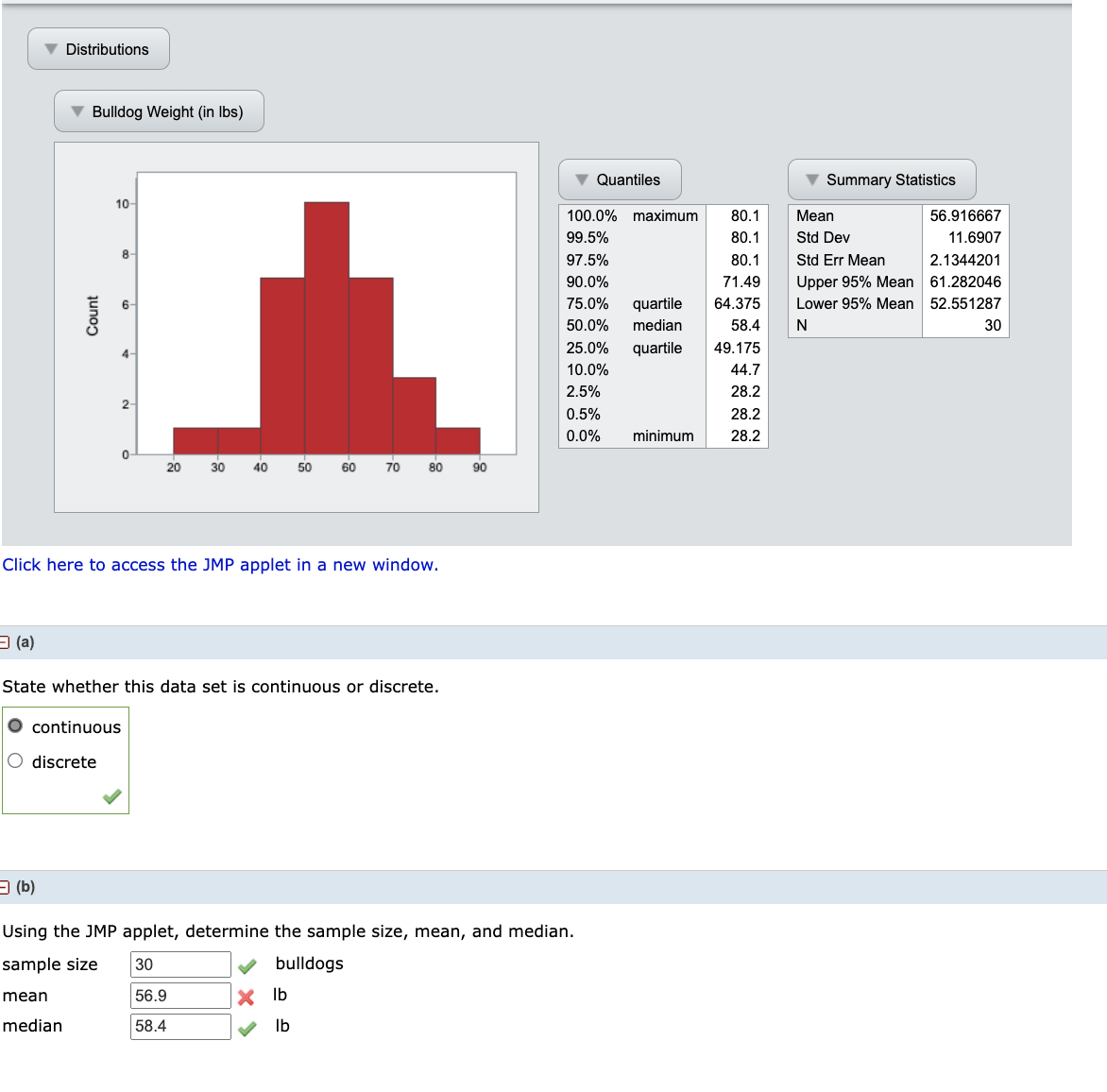This screenshot has width=1107, height=1092.
Task: Collapse section (a) using the minus icon
Action: tap(6, 642)
